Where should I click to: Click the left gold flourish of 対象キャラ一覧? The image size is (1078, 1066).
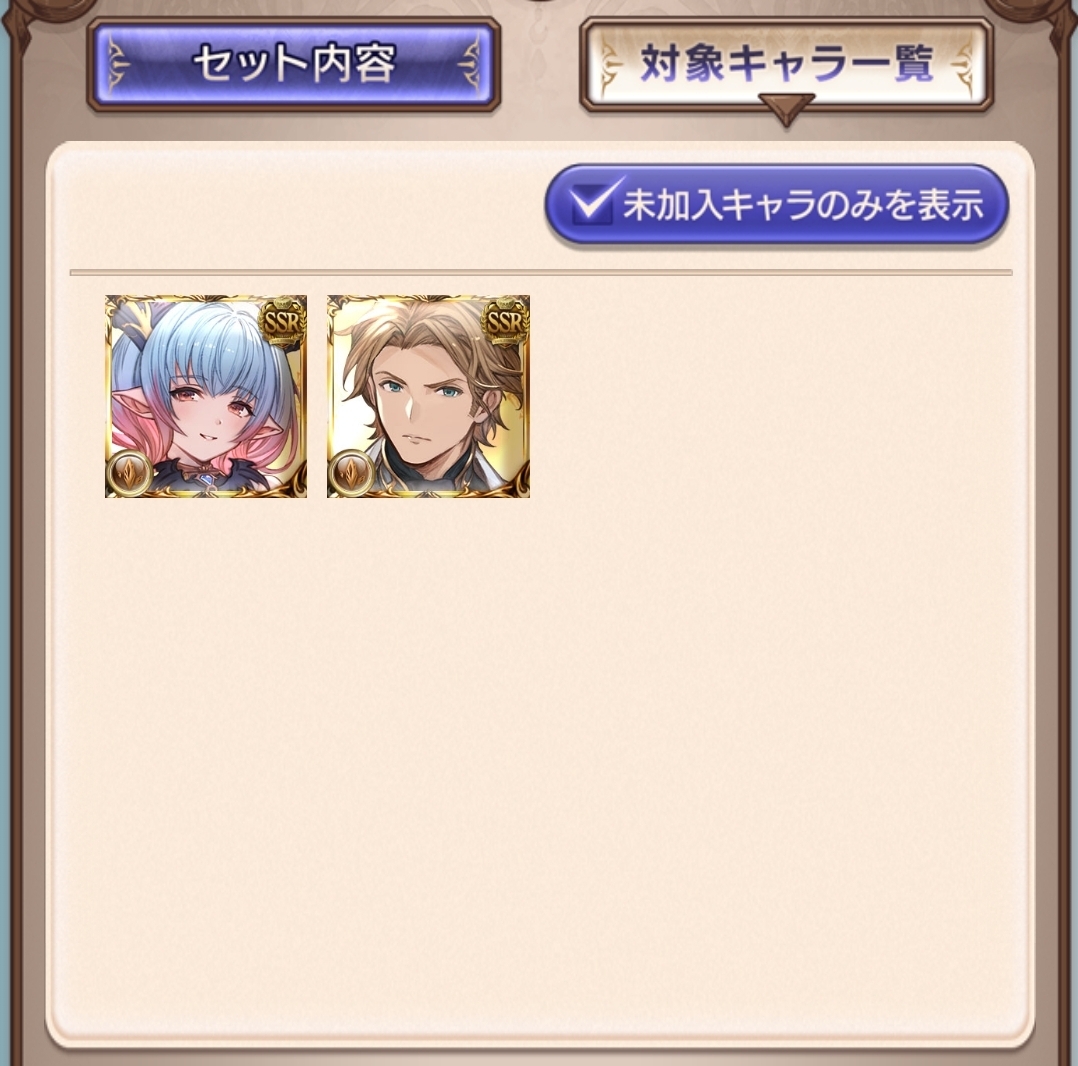click(x=608, y=65)
